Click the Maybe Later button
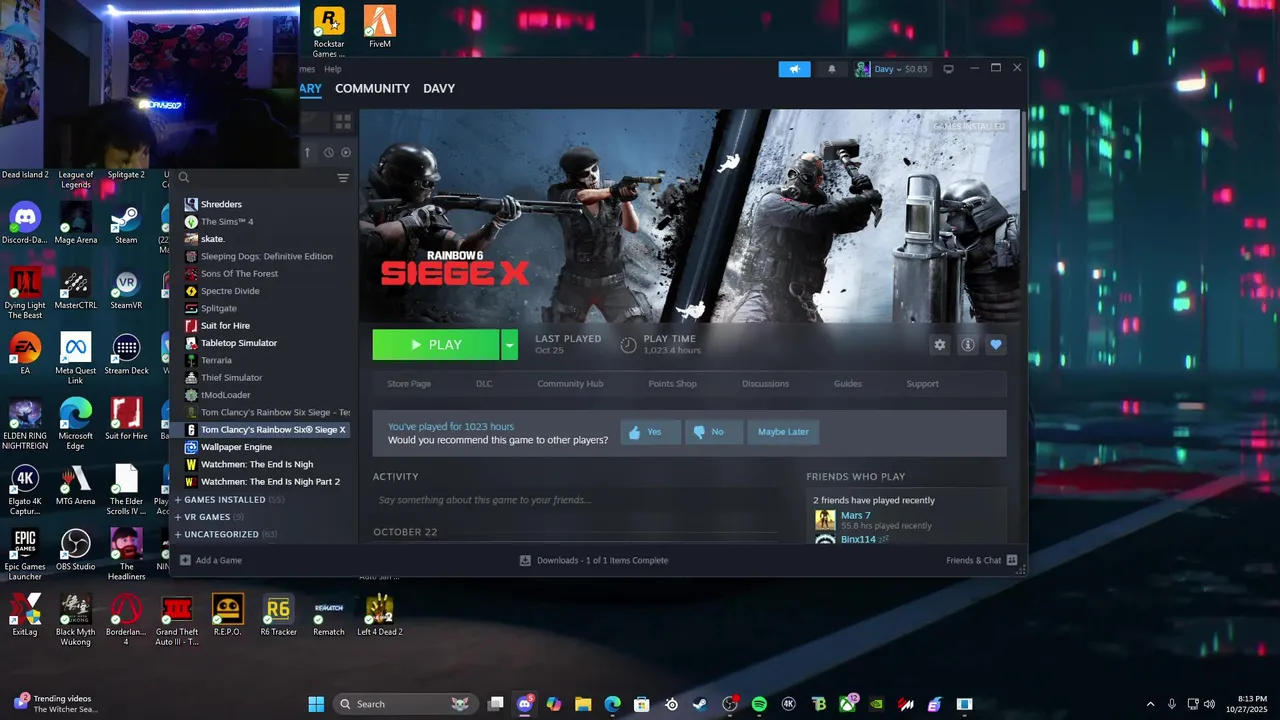The height and width of the screenshot is (720, 1280). (783, 432)
